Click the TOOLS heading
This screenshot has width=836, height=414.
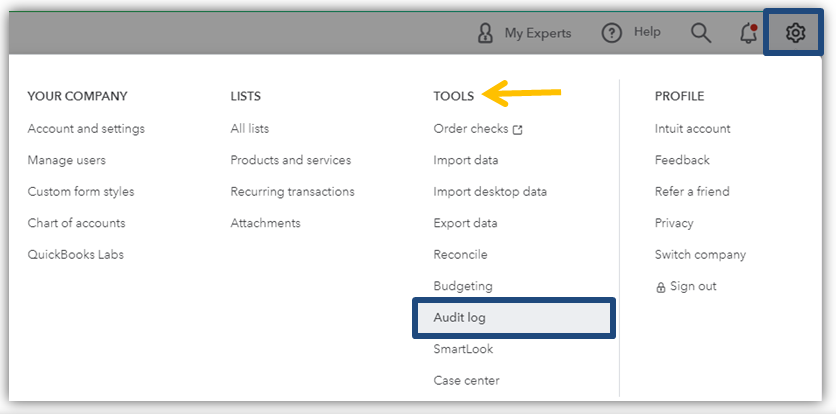(x=453, y=96)
